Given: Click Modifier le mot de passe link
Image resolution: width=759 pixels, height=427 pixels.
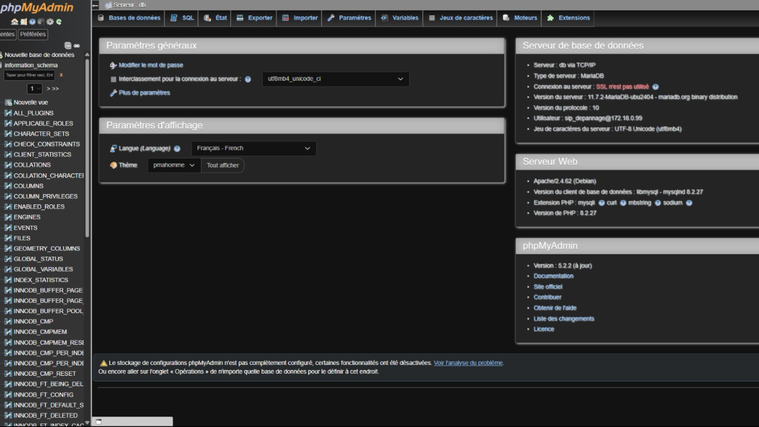Looking at the screenshot, I should pyautogui.click(x=150, y=65).
